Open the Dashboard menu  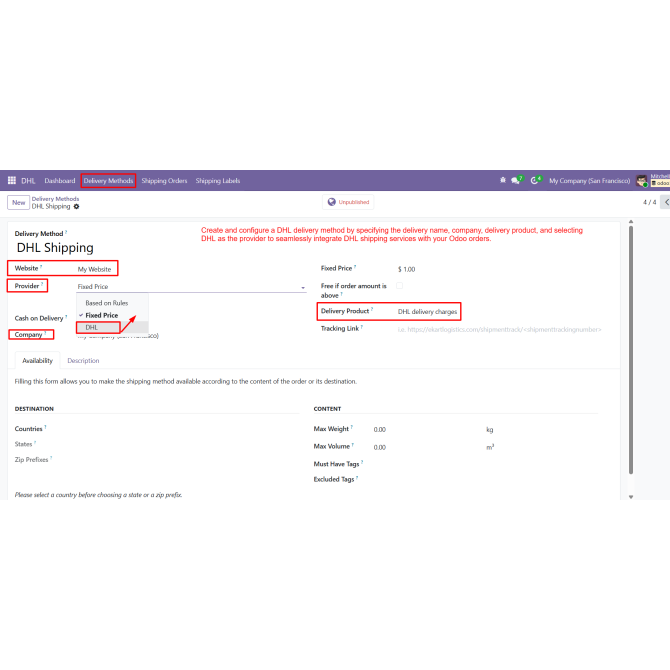tap(60, 181)
